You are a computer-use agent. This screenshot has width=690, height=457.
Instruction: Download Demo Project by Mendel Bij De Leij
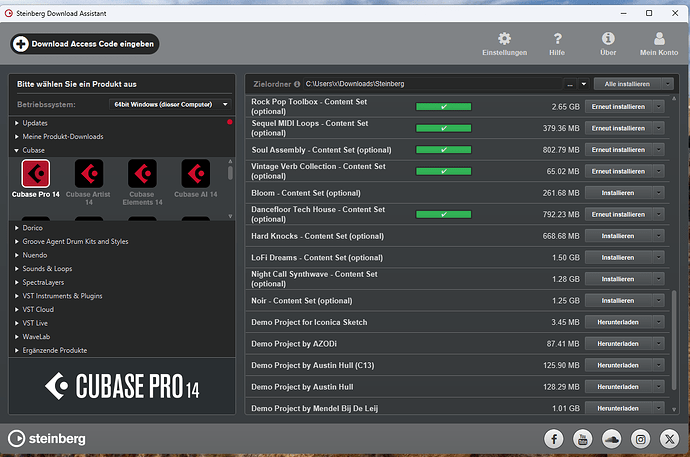[x=618, y=408]
